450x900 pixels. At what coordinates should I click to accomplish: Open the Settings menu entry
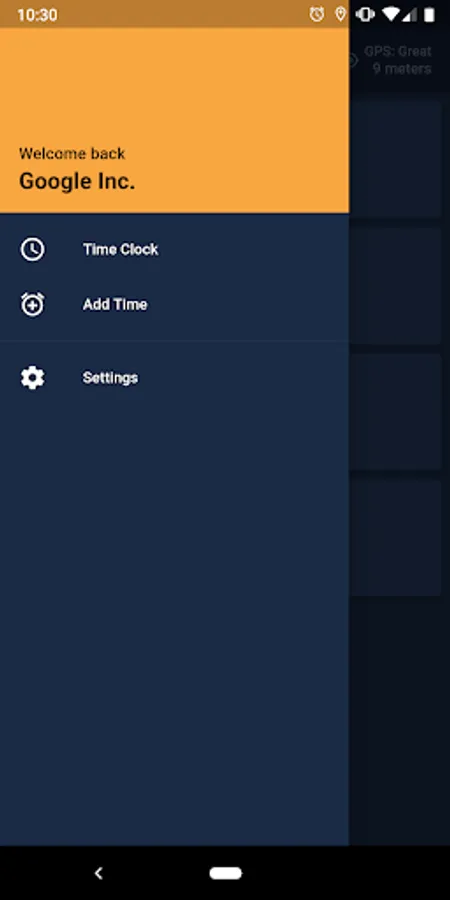click(174, 378)
